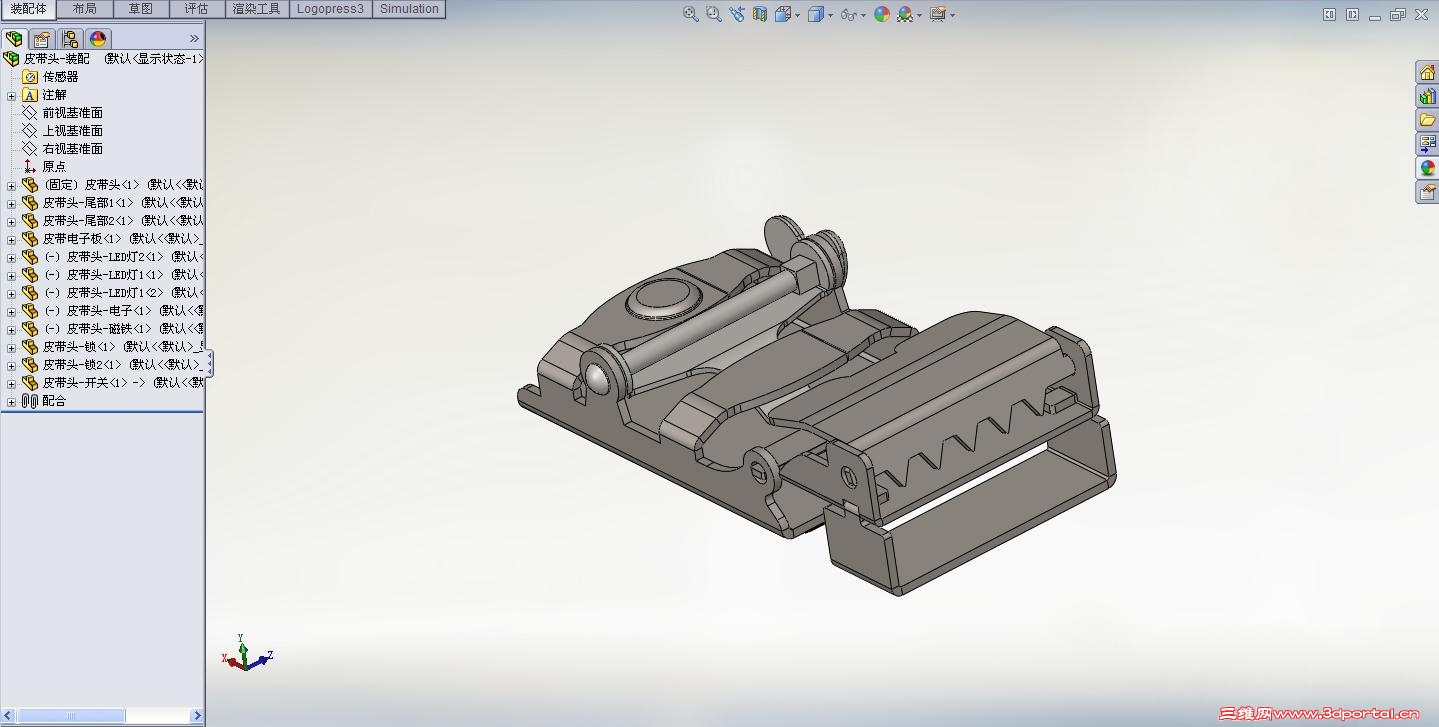Expand the manager pane tabs with chevron
The height and width of the screenshot is (727, 1439).
point(194,39)
